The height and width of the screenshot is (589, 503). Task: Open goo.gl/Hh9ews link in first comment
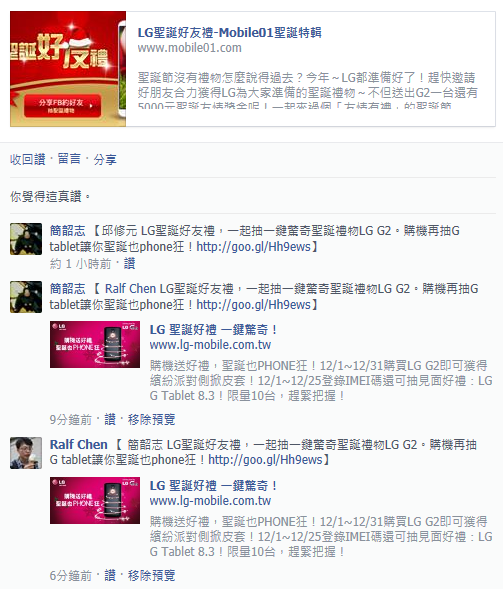[x=254, y=247]
